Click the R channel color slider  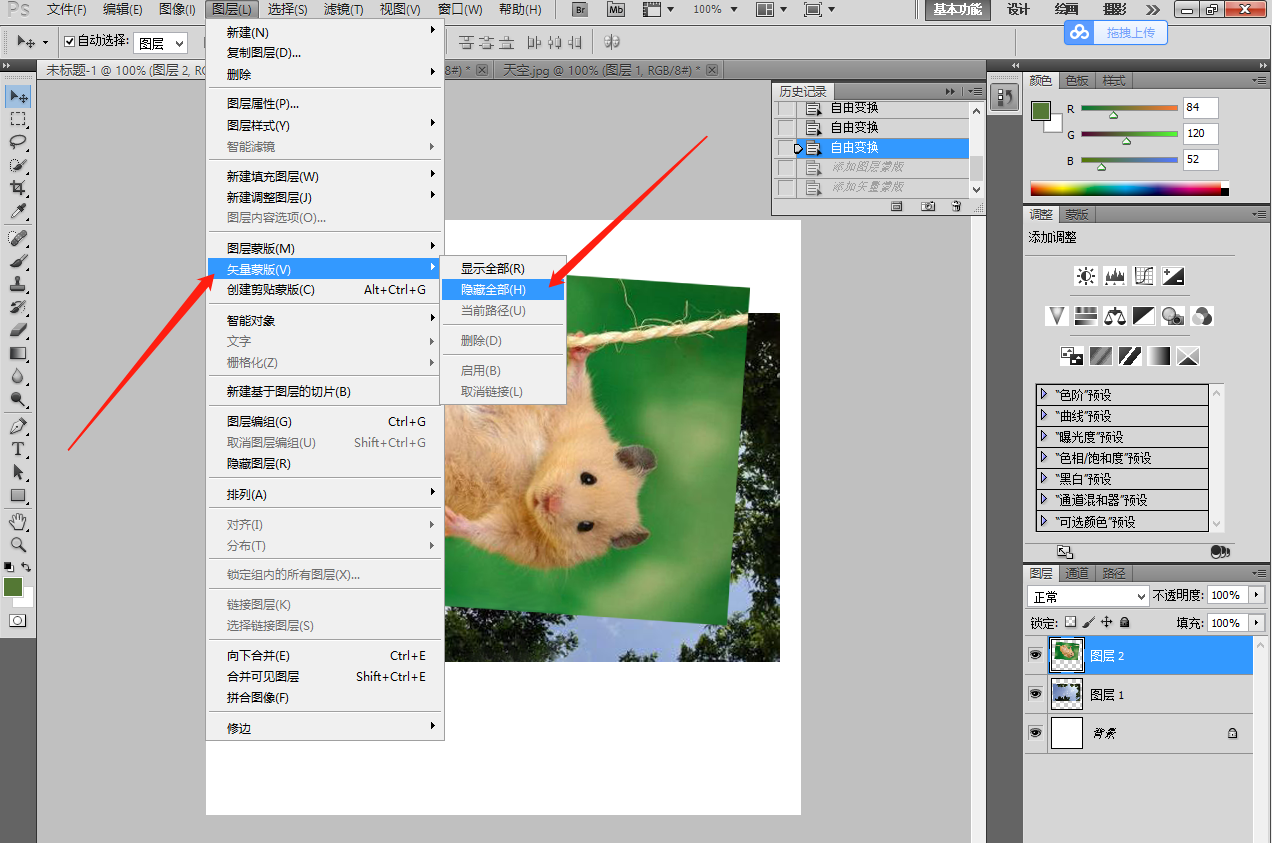click(x=1129, y=108)
